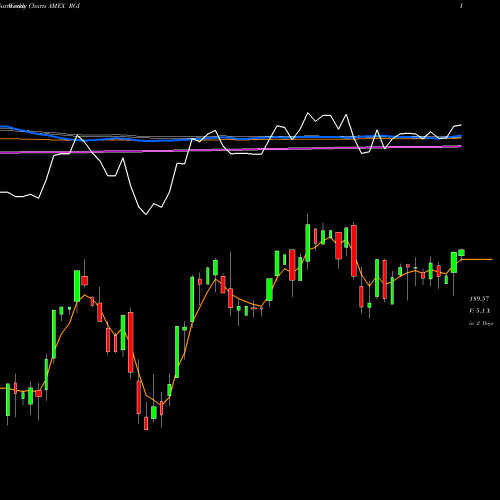Click the 'V: 5.1 X' volume label
The image size is (500, 500).
click(x=480, y=311)
